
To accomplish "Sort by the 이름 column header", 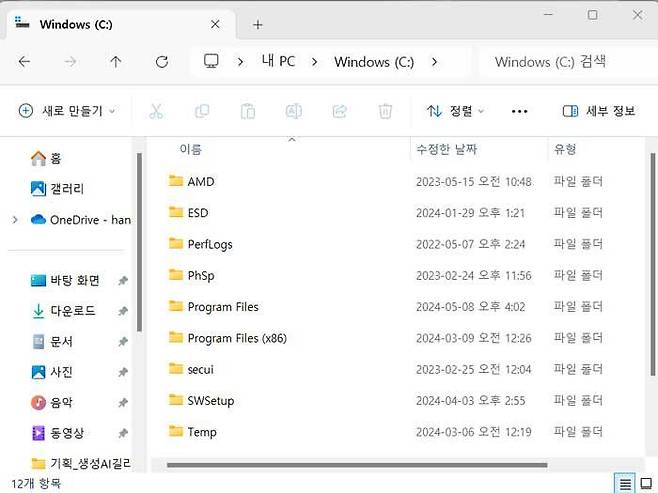I will coord(191,149).
